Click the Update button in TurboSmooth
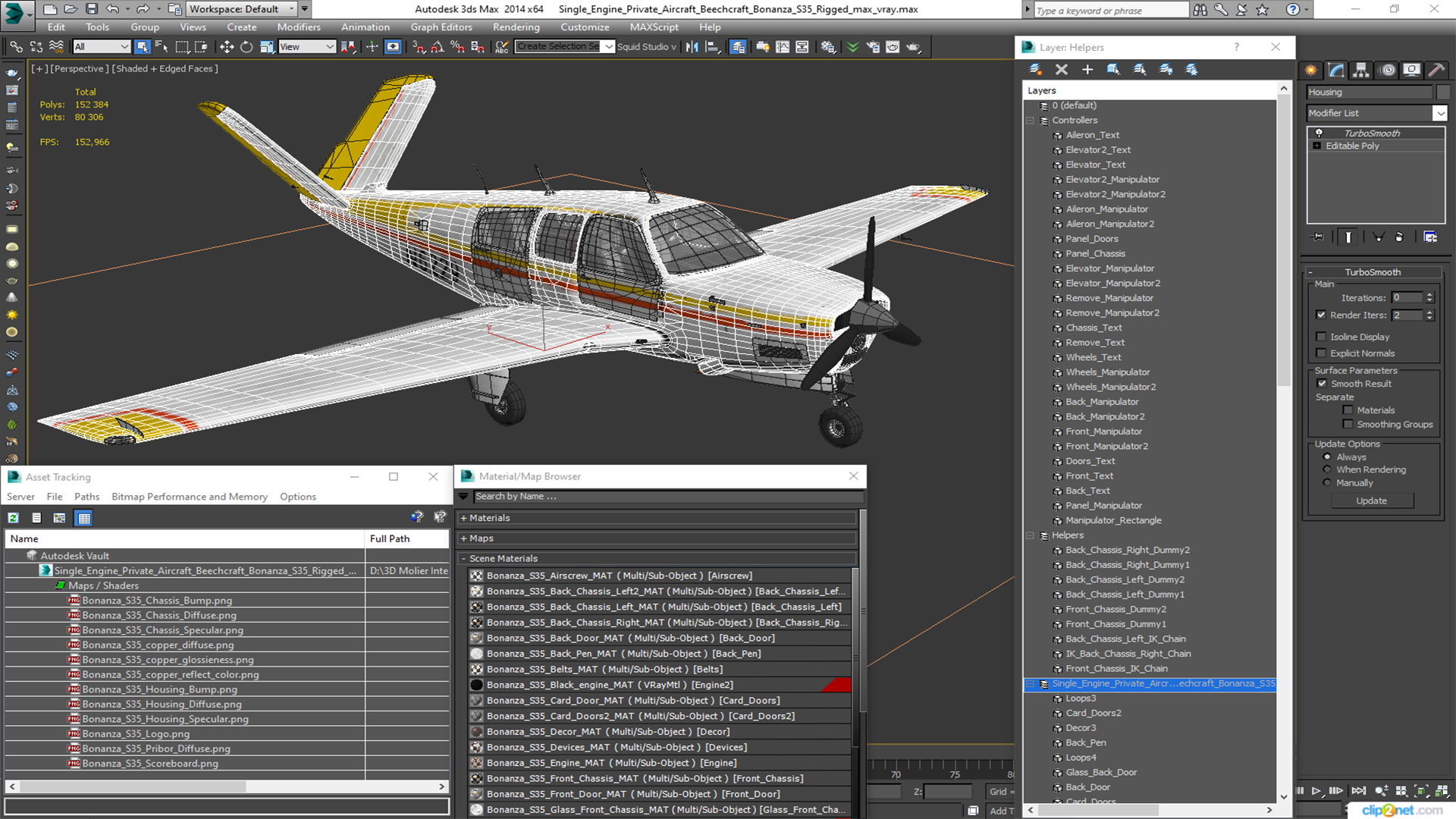Viewport: 1456px width, 819px height. (1371, 501)
